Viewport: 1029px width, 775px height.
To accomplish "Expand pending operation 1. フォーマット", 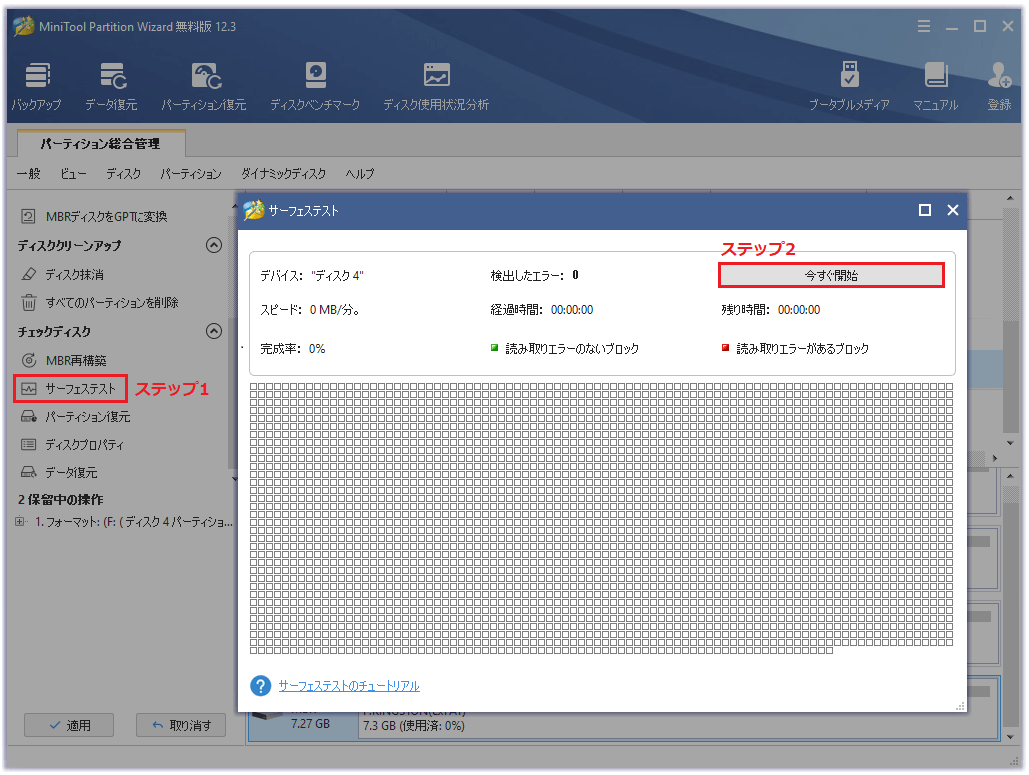I will coord(20,522).
